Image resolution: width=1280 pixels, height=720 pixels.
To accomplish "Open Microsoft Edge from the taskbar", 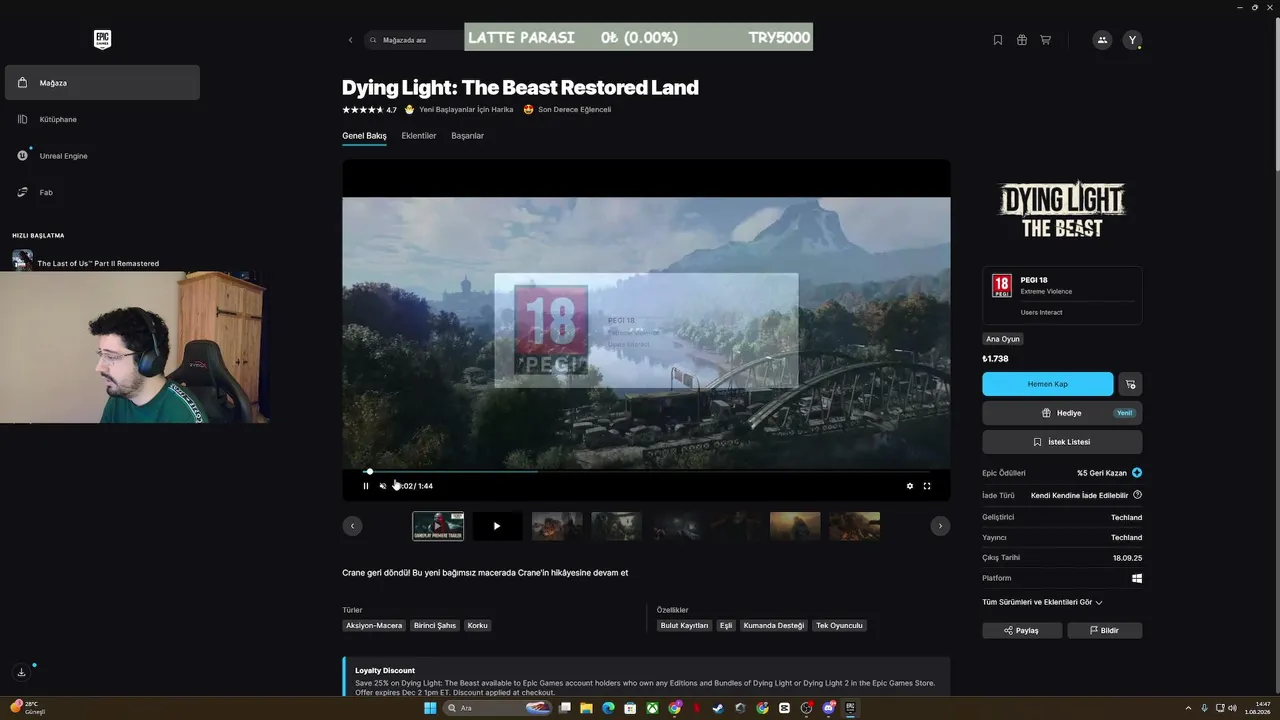I will (x=608, y=708).
